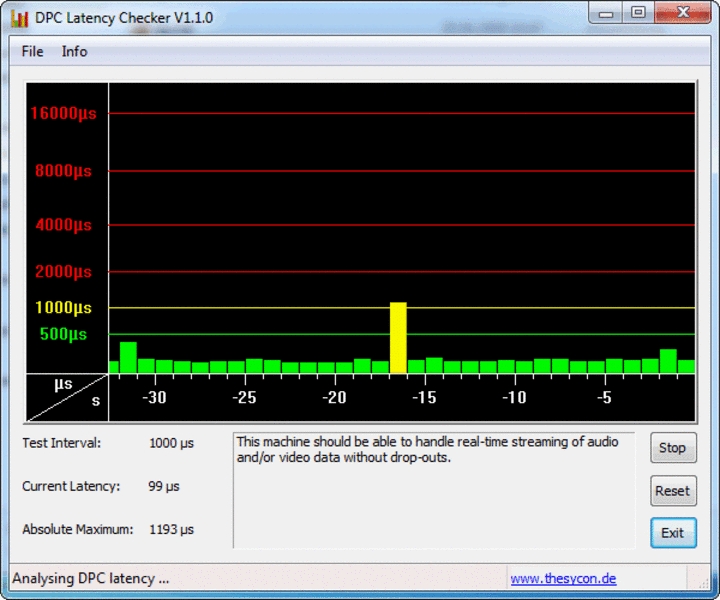The height and width of the screenshot is (600, 720).
Task: Click the Stop button
Action: pyautogui.click(x=673, y=448)
